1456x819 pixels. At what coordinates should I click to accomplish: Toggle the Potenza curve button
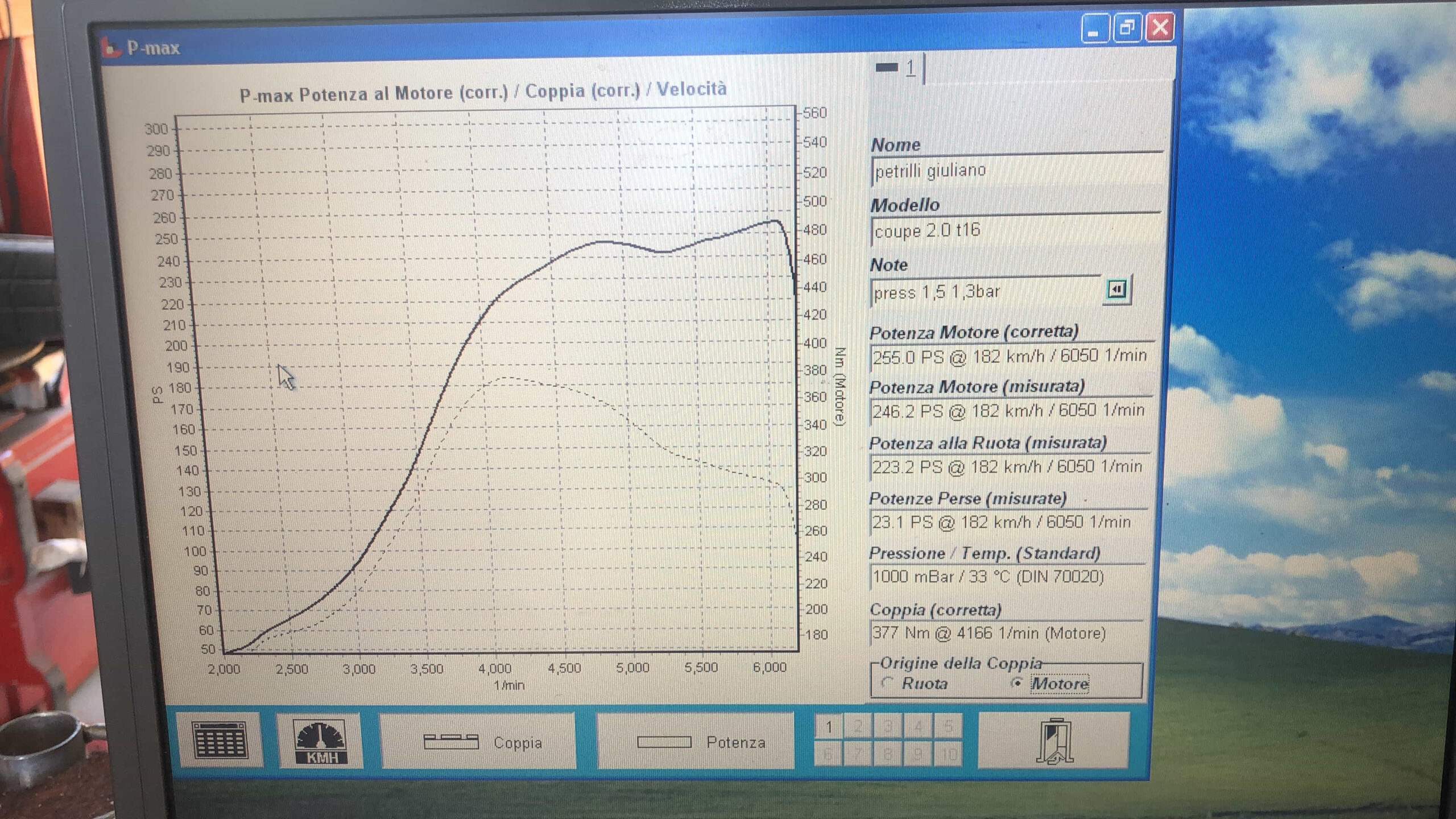point(695,742)
